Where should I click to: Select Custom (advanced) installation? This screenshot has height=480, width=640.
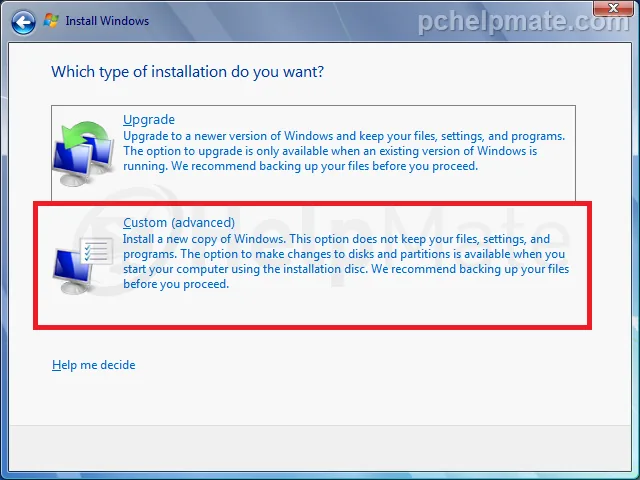[x=313, y=265]
